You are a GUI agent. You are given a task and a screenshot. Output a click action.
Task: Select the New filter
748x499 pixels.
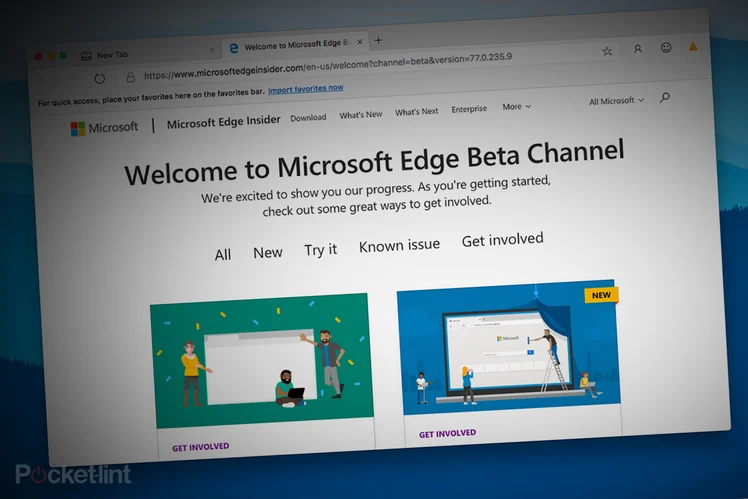tap(268, 252)
